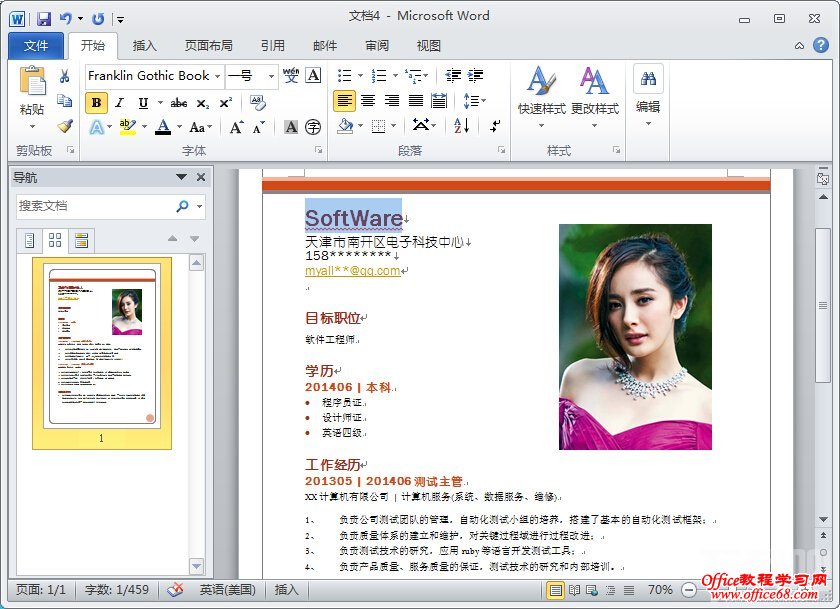Click the Clear Formatting eraser icon
Image resolution: width=840 pixels, height=609 pixels.
point(257,102)
